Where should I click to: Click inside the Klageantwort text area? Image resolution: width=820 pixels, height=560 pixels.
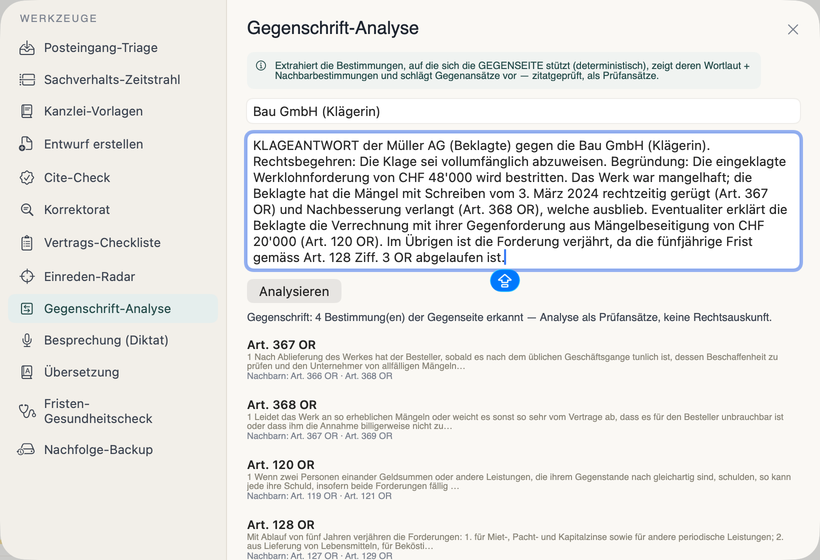click(523, 201)
